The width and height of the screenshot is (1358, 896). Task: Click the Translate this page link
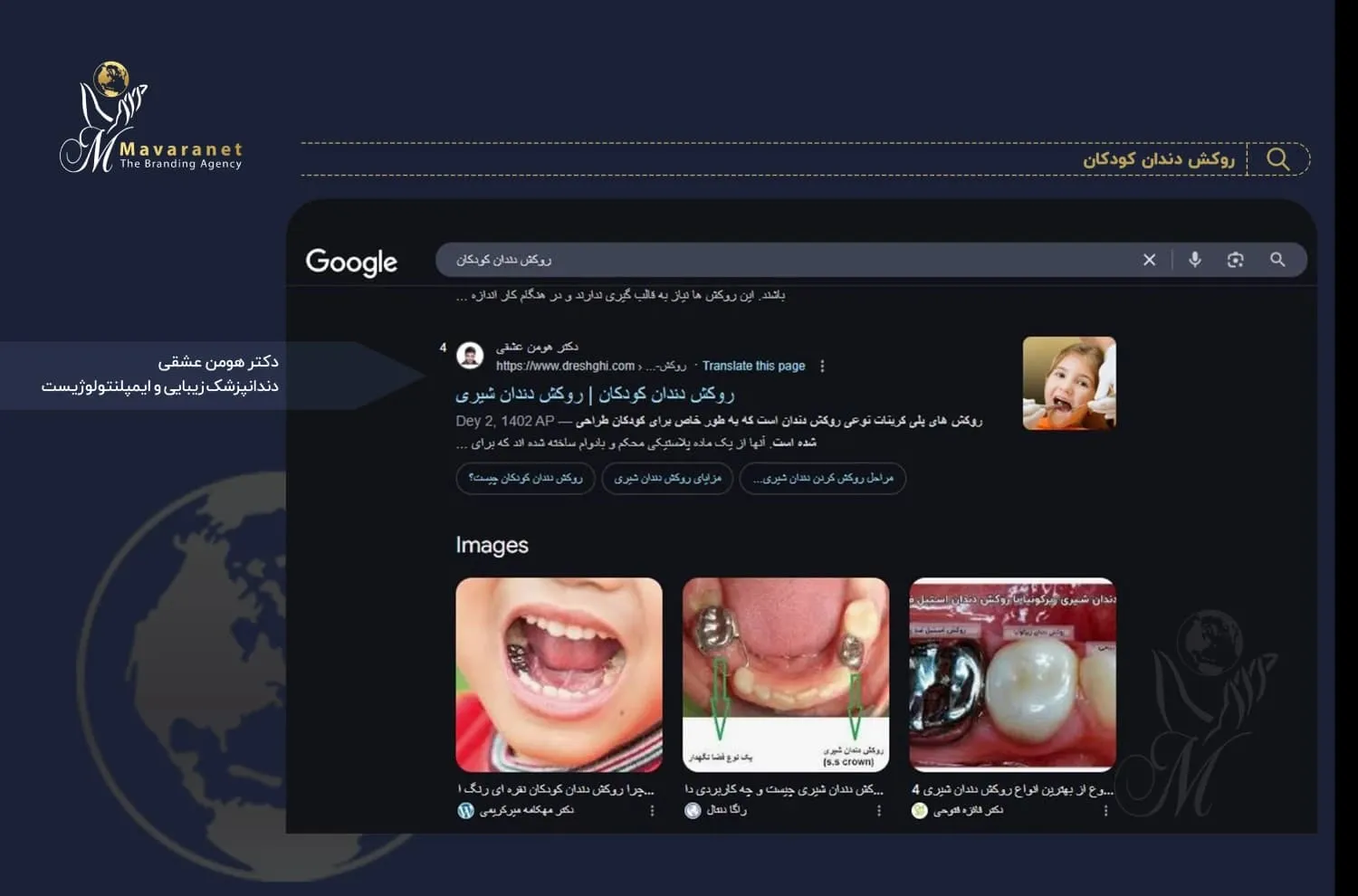pos(753,367)
